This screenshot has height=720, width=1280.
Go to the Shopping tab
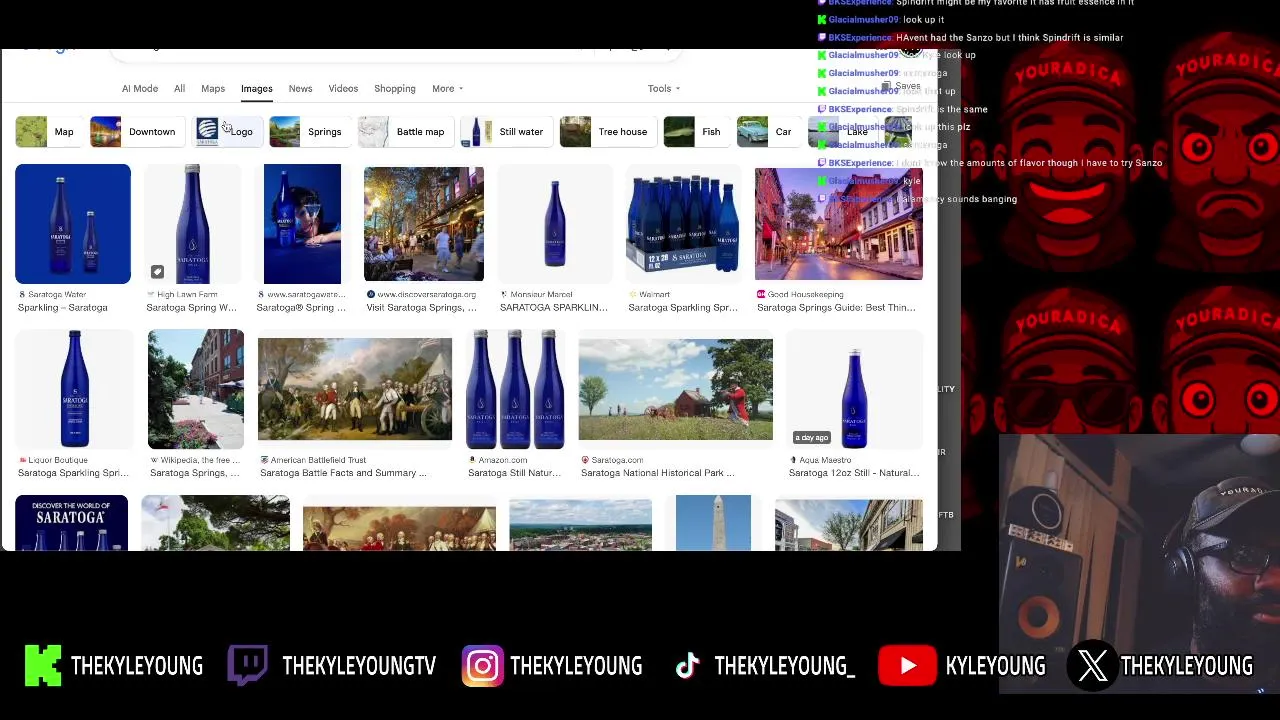pos(395,89)
